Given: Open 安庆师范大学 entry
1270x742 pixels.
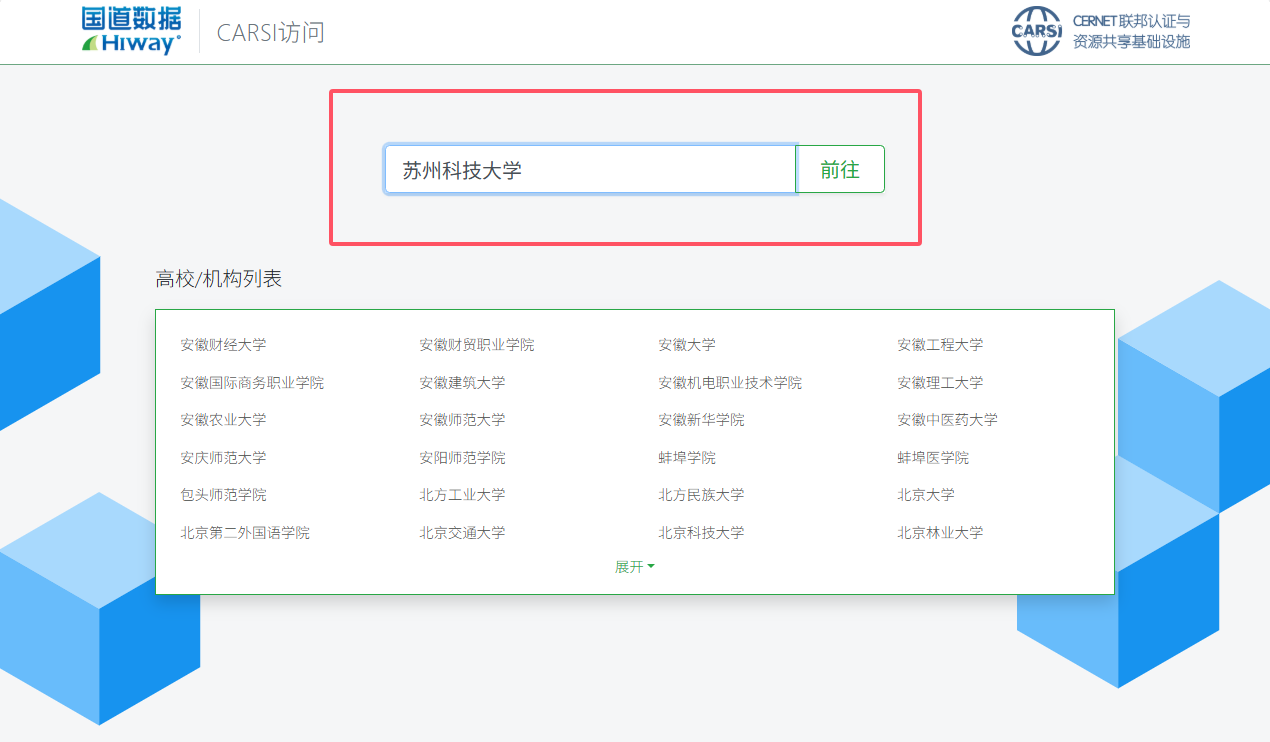Looking at the screenshot, I should click(x=223, y=458).
